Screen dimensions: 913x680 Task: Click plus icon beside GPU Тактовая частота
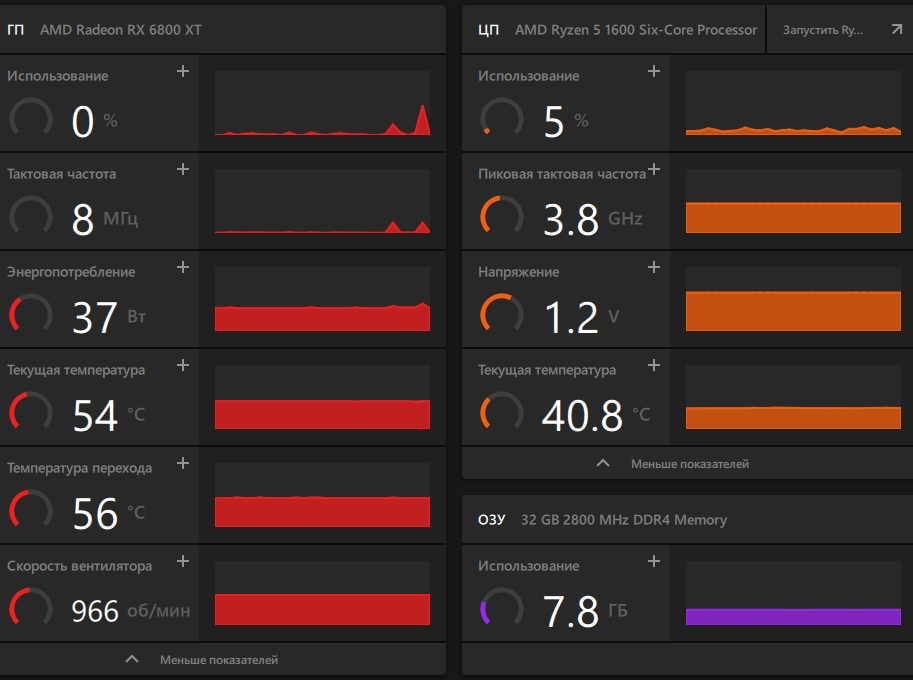point(183,170)
